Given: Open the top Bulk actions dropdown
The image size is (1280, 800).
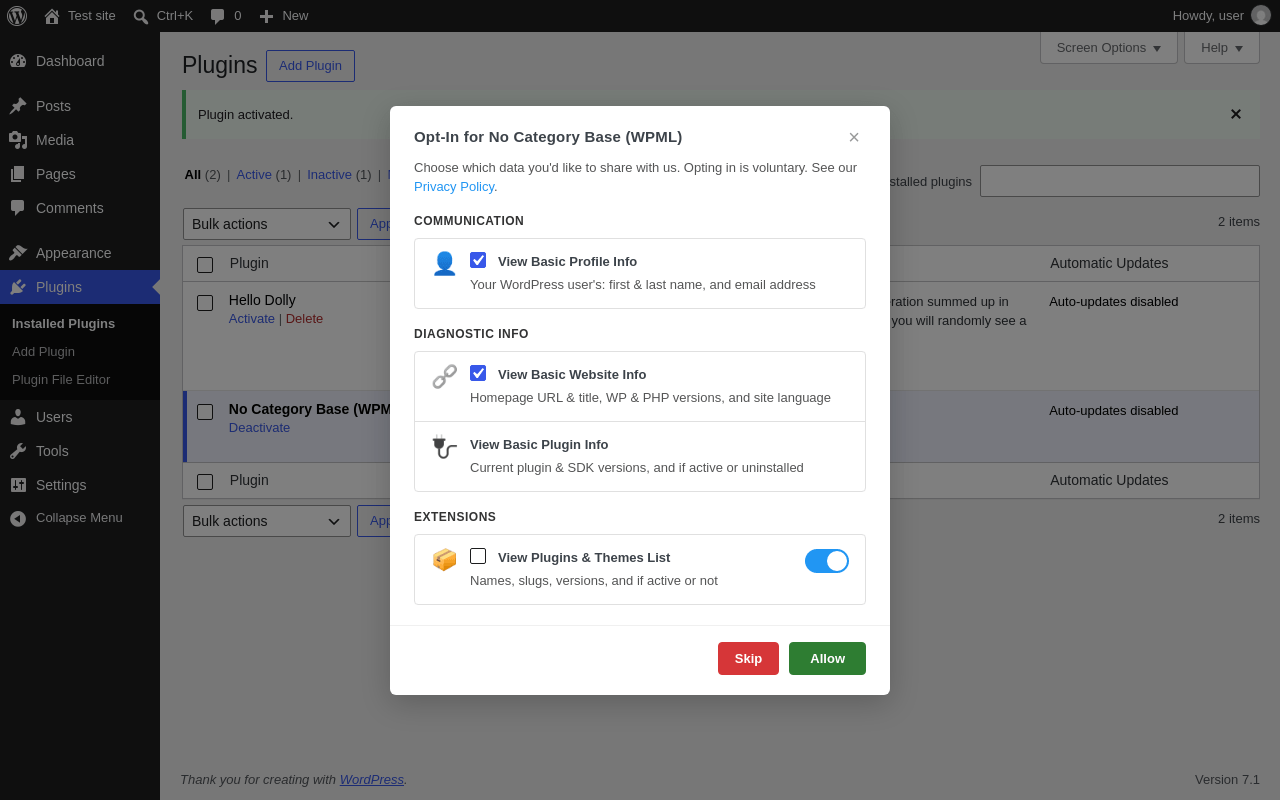Looking at the screenshot, I should (267, 224).
